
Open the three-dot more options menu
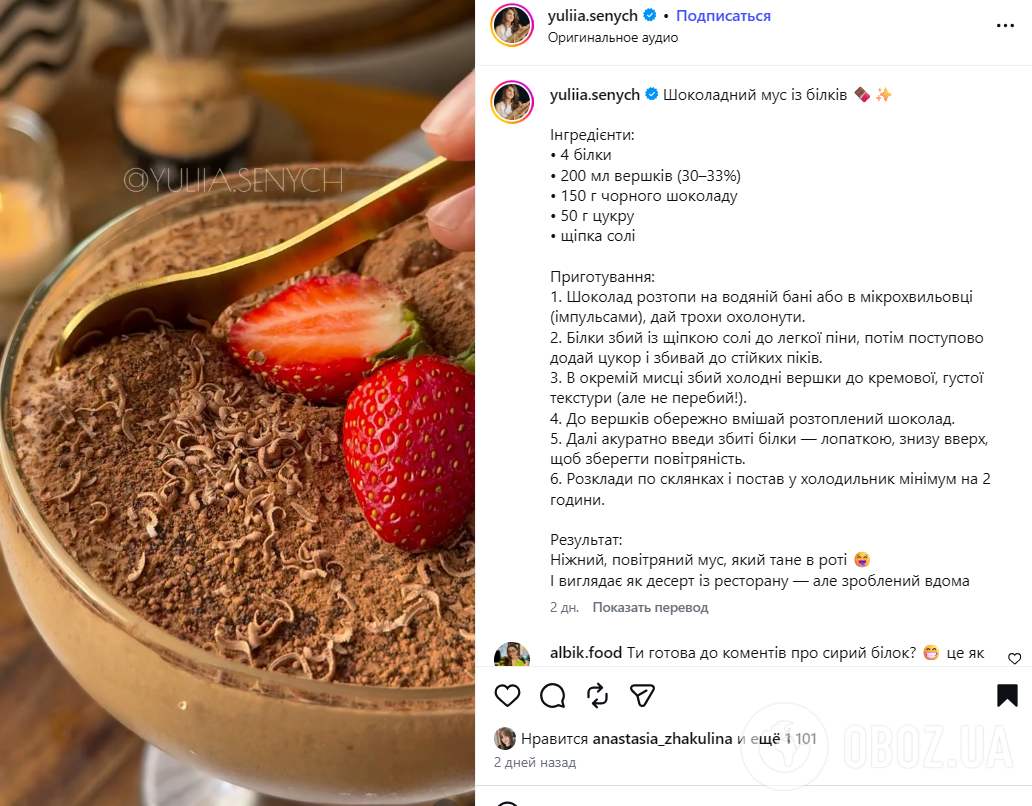1005,26
